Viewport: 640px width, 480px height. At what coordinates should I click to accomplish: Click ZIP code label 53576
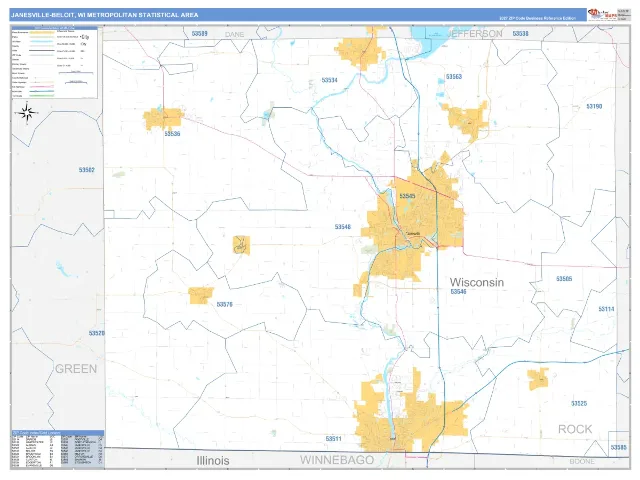pyautogui.click(x=224, y=304)
